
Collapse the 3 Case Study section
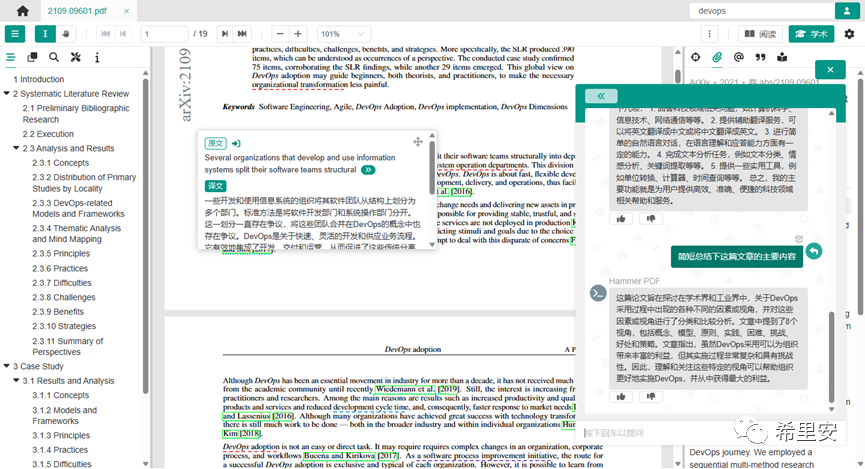(7, 366)
